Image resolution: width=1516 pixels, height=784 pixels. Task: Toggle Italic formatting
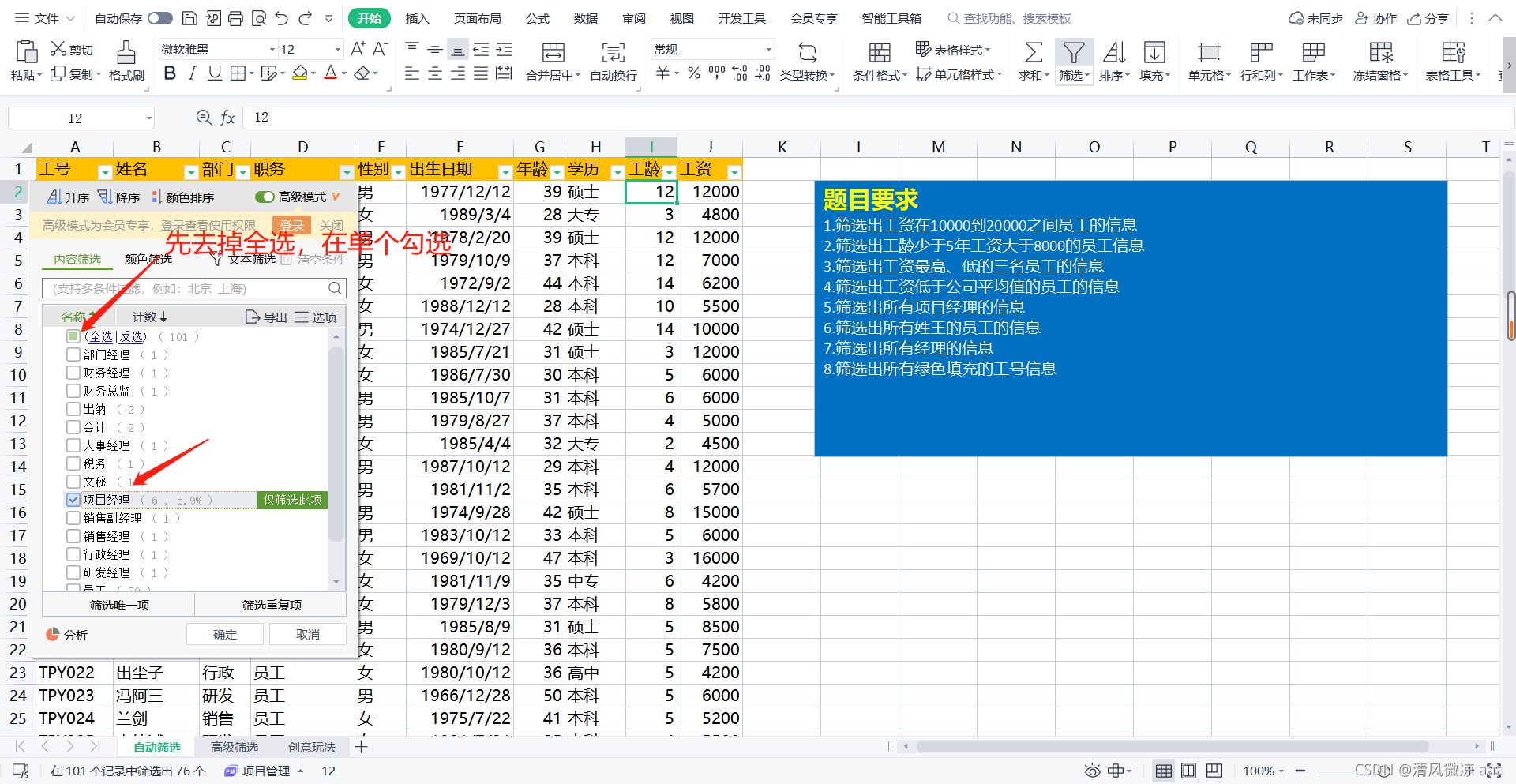(192, 73)
